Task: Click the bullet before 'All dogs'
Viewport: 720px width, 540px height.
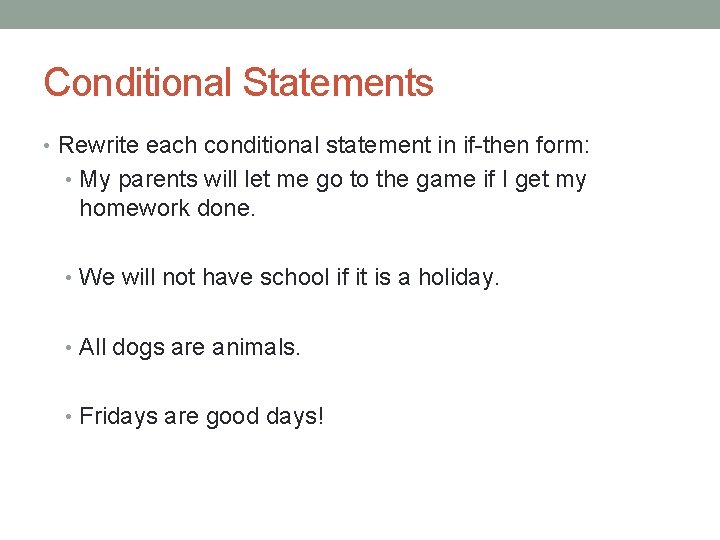Action: pos(68,347)
